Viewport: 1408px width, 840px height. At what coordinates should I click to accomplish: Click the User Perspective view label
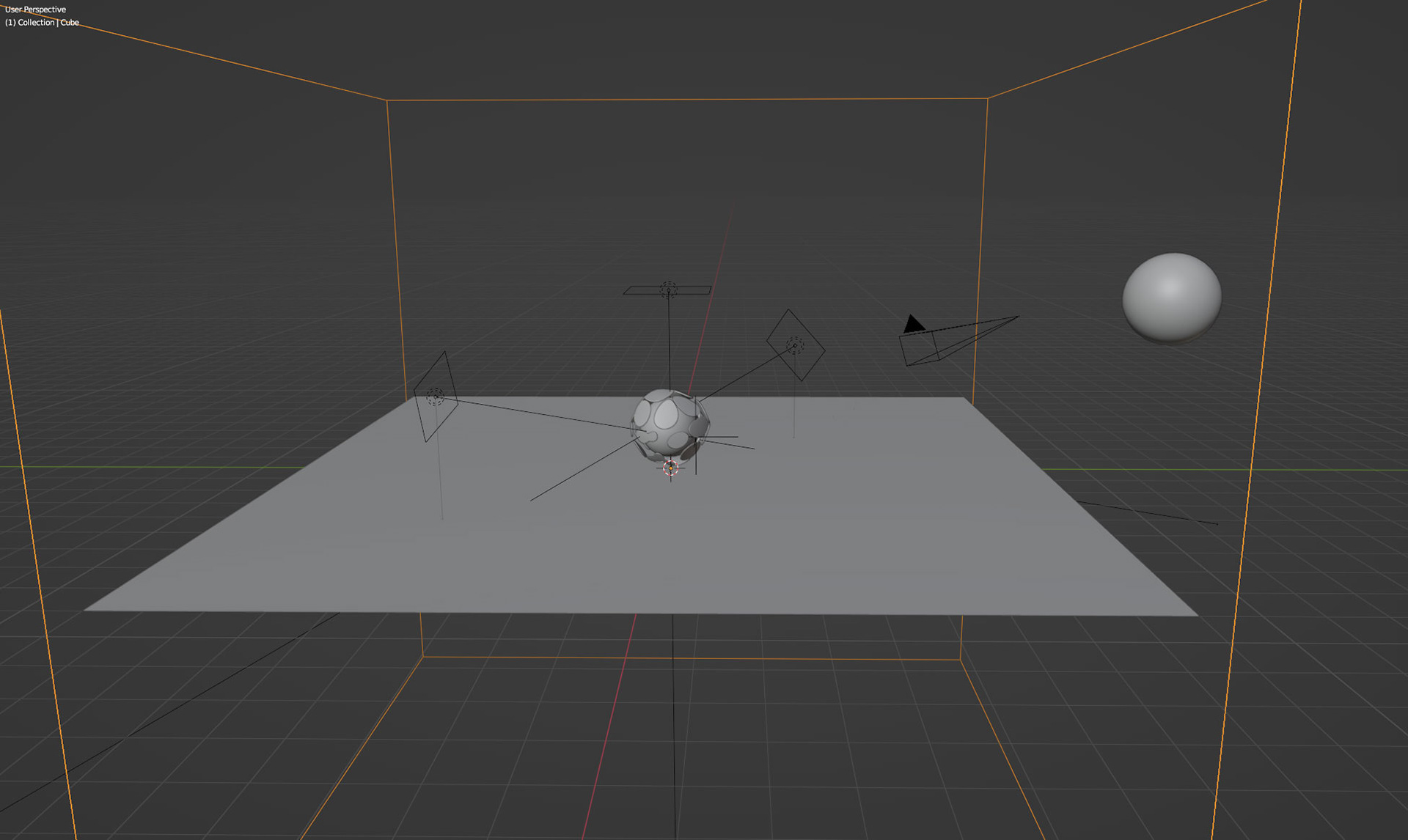pos(35,10)
